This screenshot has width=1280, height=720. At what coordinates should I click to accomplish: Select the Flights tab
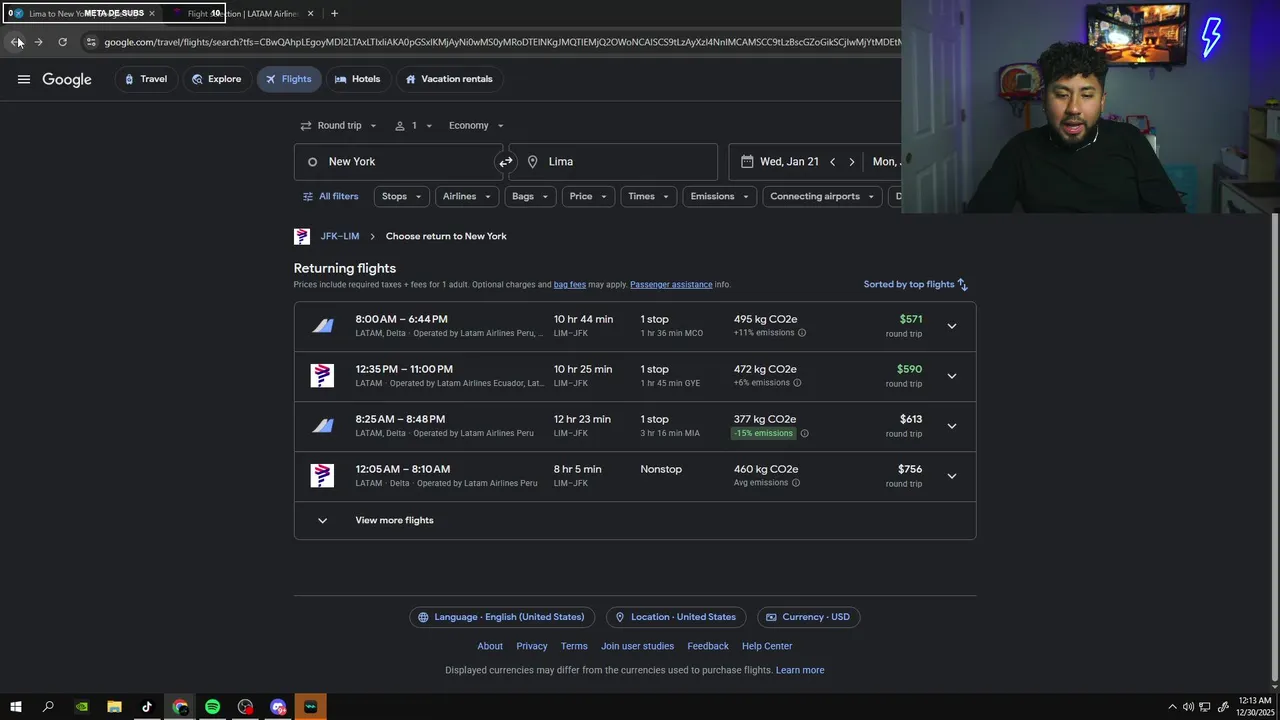(x=288, y=79)
